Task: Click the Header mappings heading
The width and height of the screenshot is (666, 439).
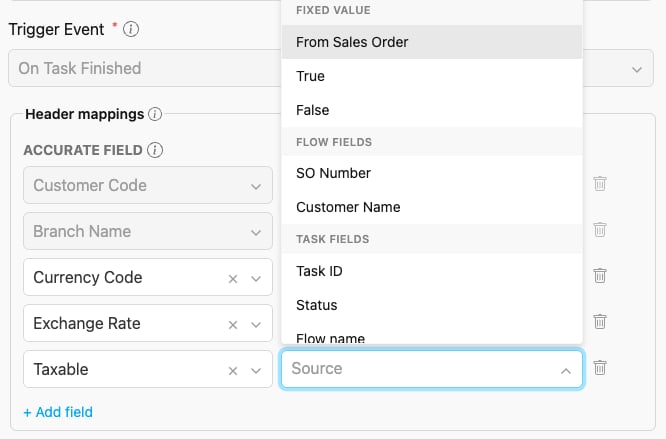Action: click(85, 114)
